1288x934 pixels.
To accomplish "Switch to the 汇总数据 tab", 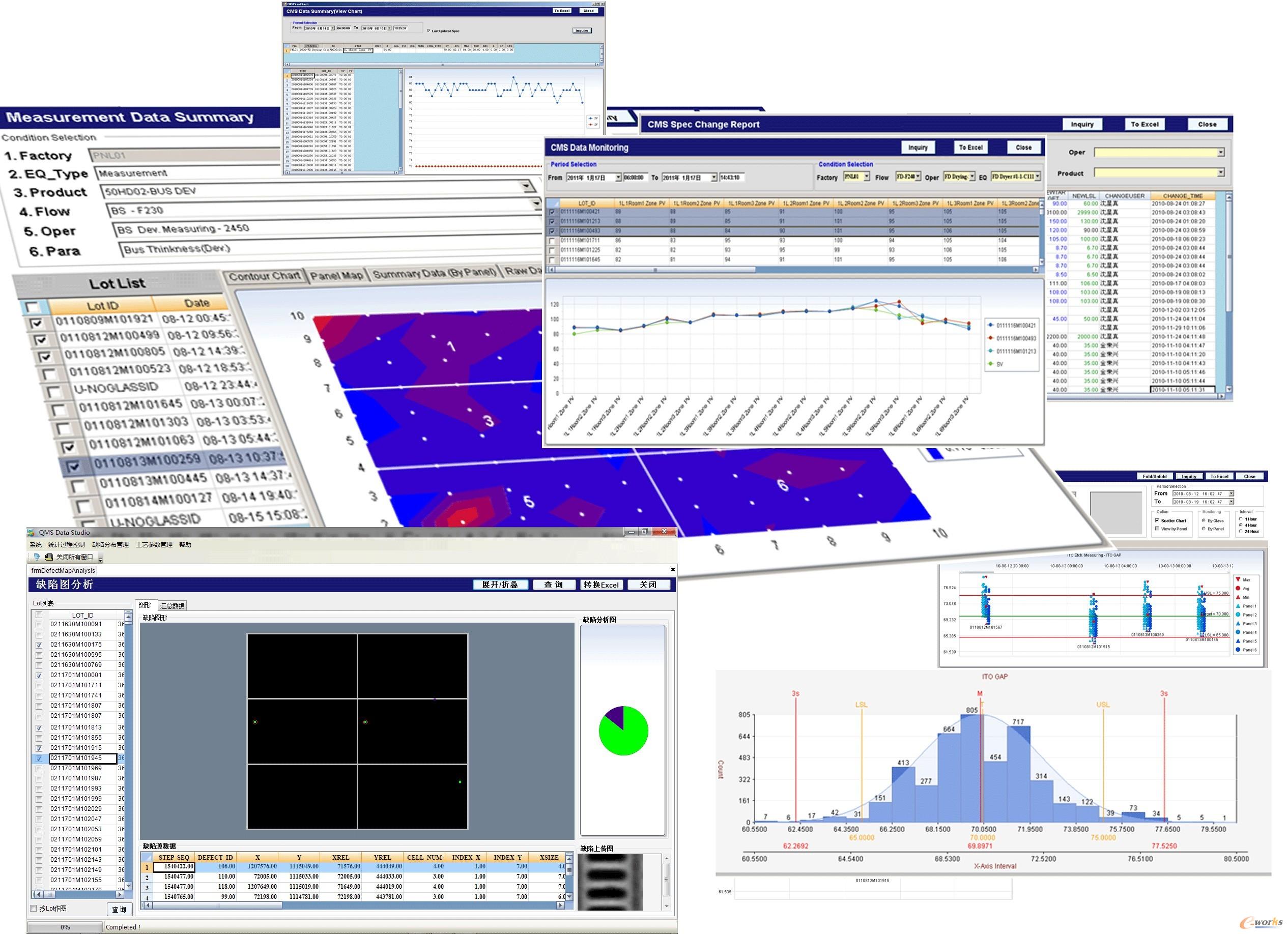I will click(172, 606).
